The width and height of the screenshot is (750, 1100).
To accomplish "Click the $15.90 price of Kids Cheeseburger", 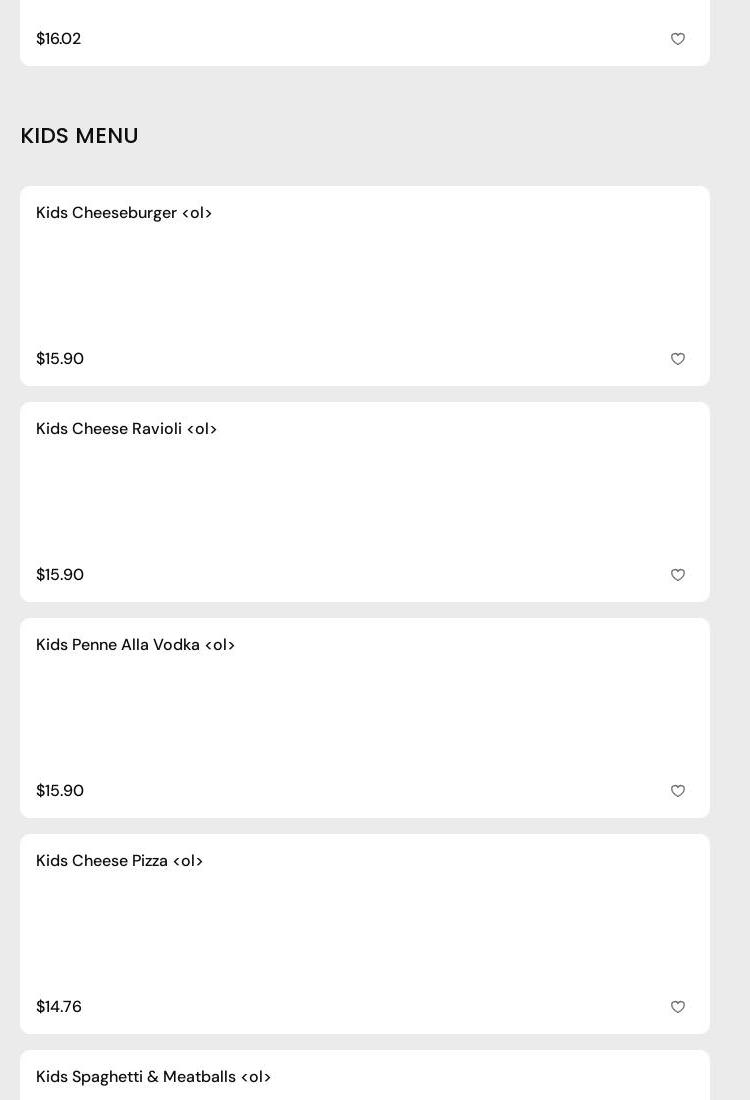I will tap(60, 359).
